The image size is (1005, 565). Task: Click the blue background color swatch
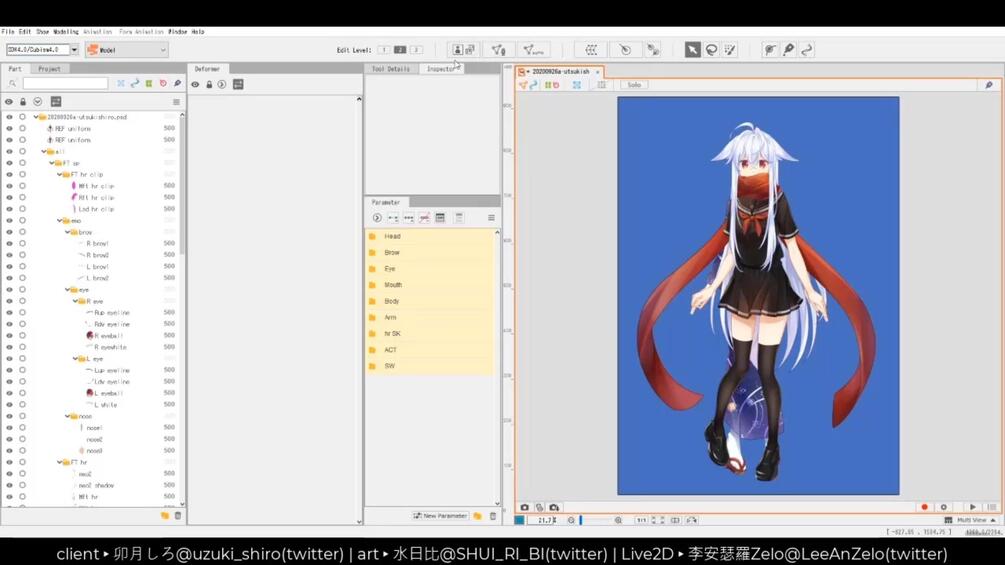click(x=520, y=520)
